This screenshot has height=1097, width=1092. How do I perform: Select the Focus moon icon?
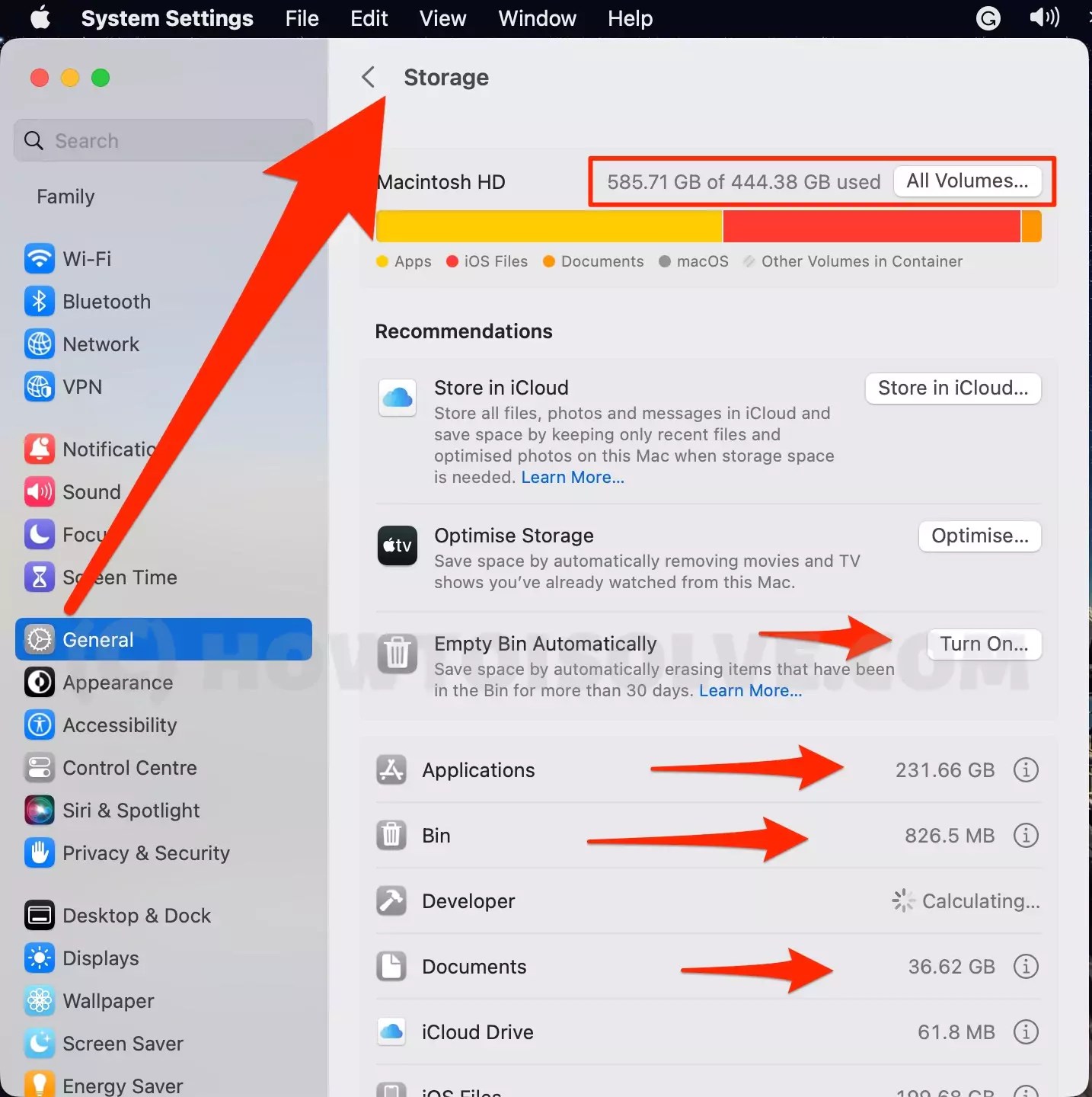click(39, 535)
